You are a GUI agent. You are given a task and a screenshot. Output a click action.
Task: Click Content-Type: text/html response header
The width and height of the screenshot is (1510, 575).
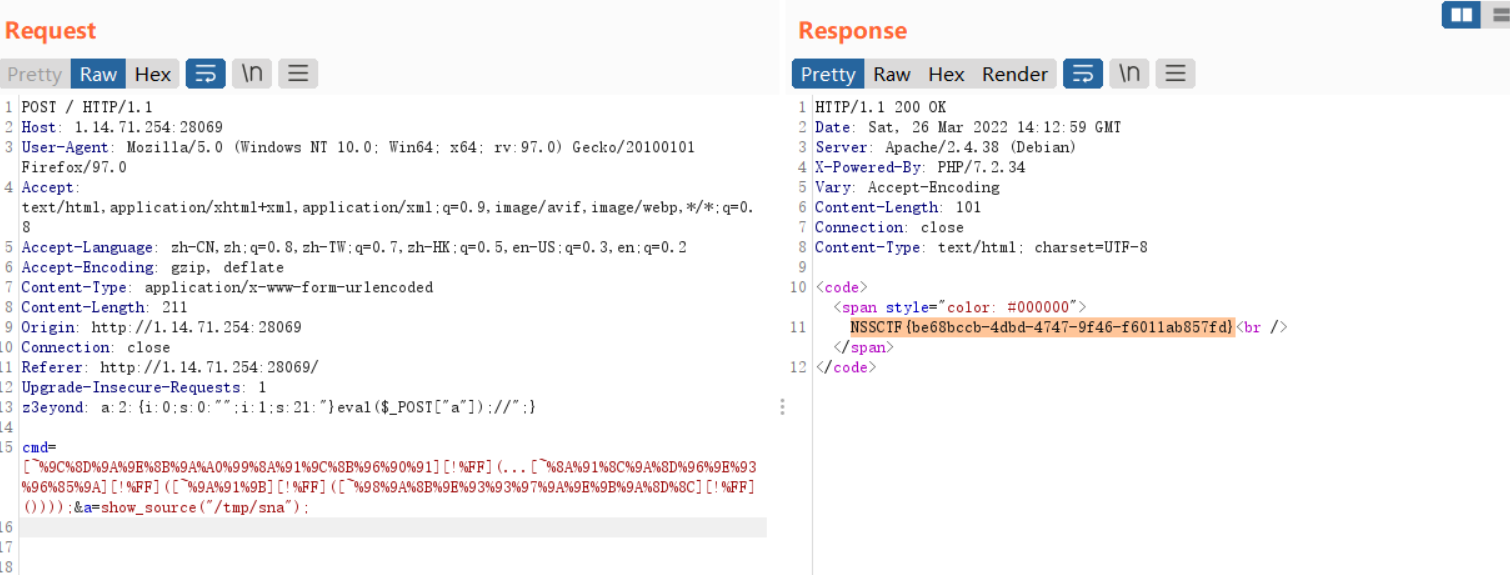click(981, 247)
